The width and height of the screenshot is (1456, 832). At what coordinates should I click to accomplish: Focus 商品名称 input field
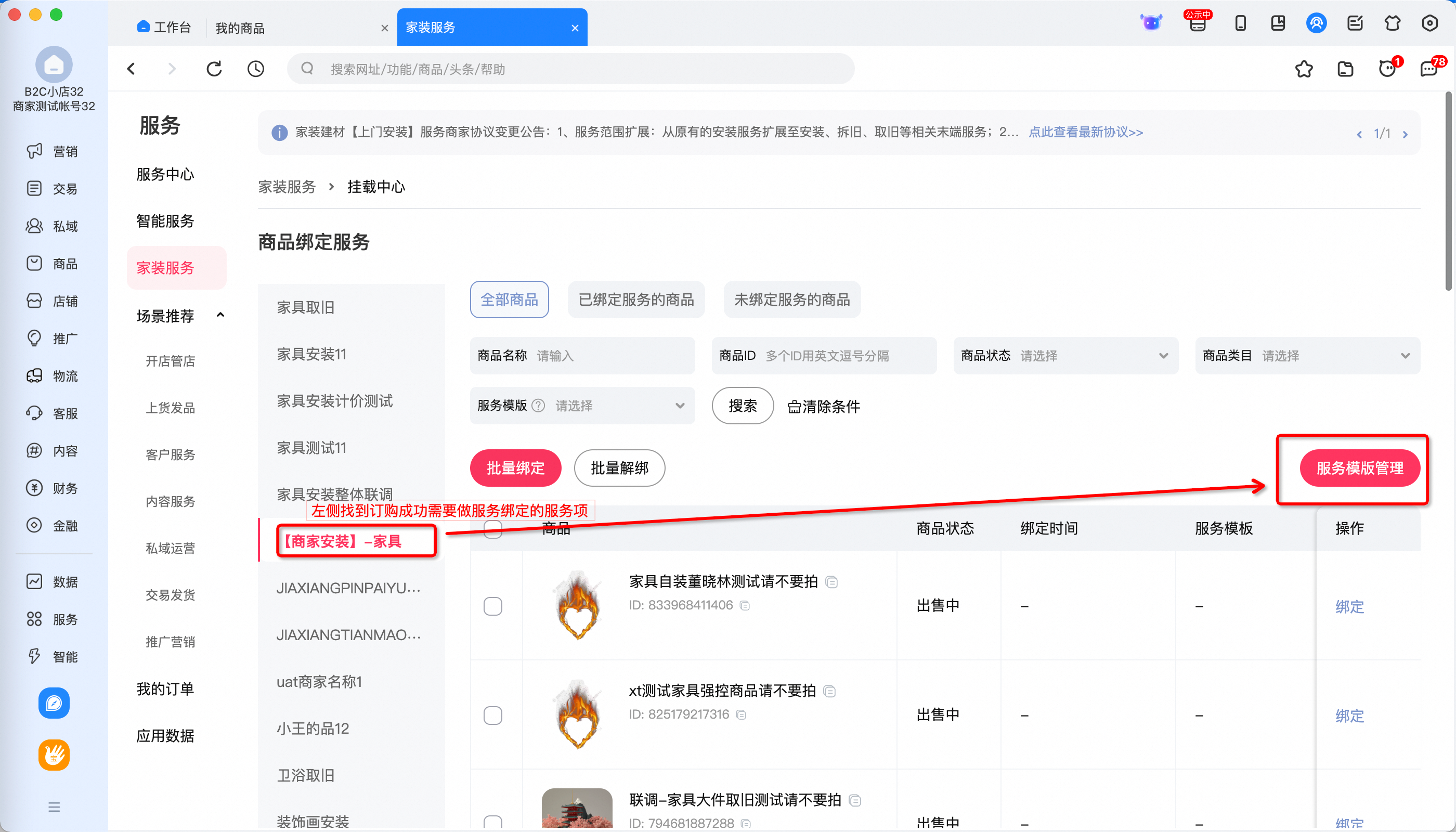pos(582,356)
